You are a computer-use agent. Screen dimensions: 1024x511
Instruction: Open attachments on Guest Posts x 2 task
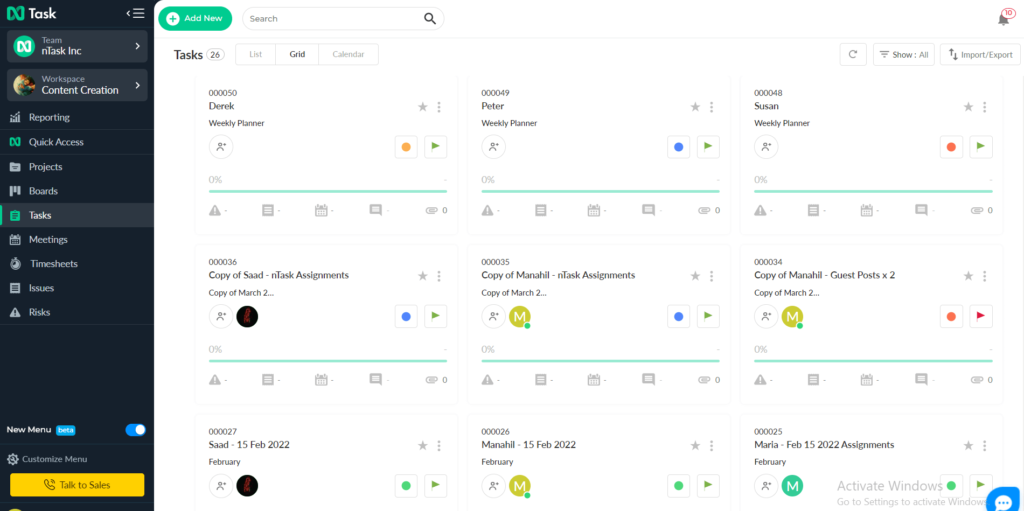point(981,380)
